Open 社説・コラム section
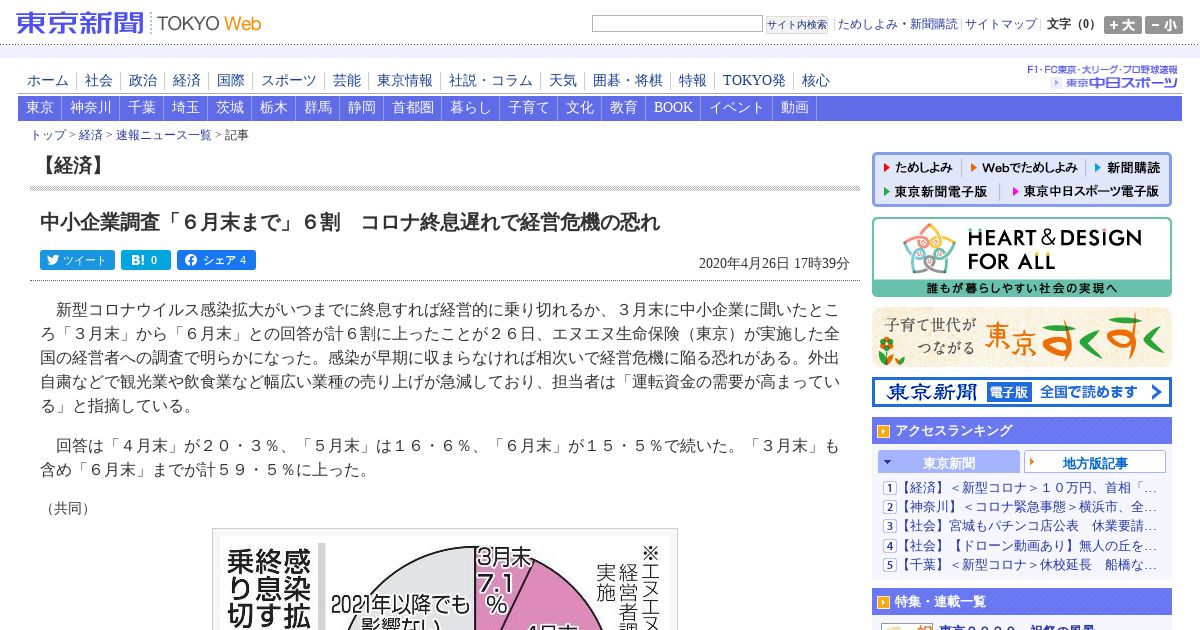The height and width of the screenshot is (630, 1200). click(x=491, y=81)
